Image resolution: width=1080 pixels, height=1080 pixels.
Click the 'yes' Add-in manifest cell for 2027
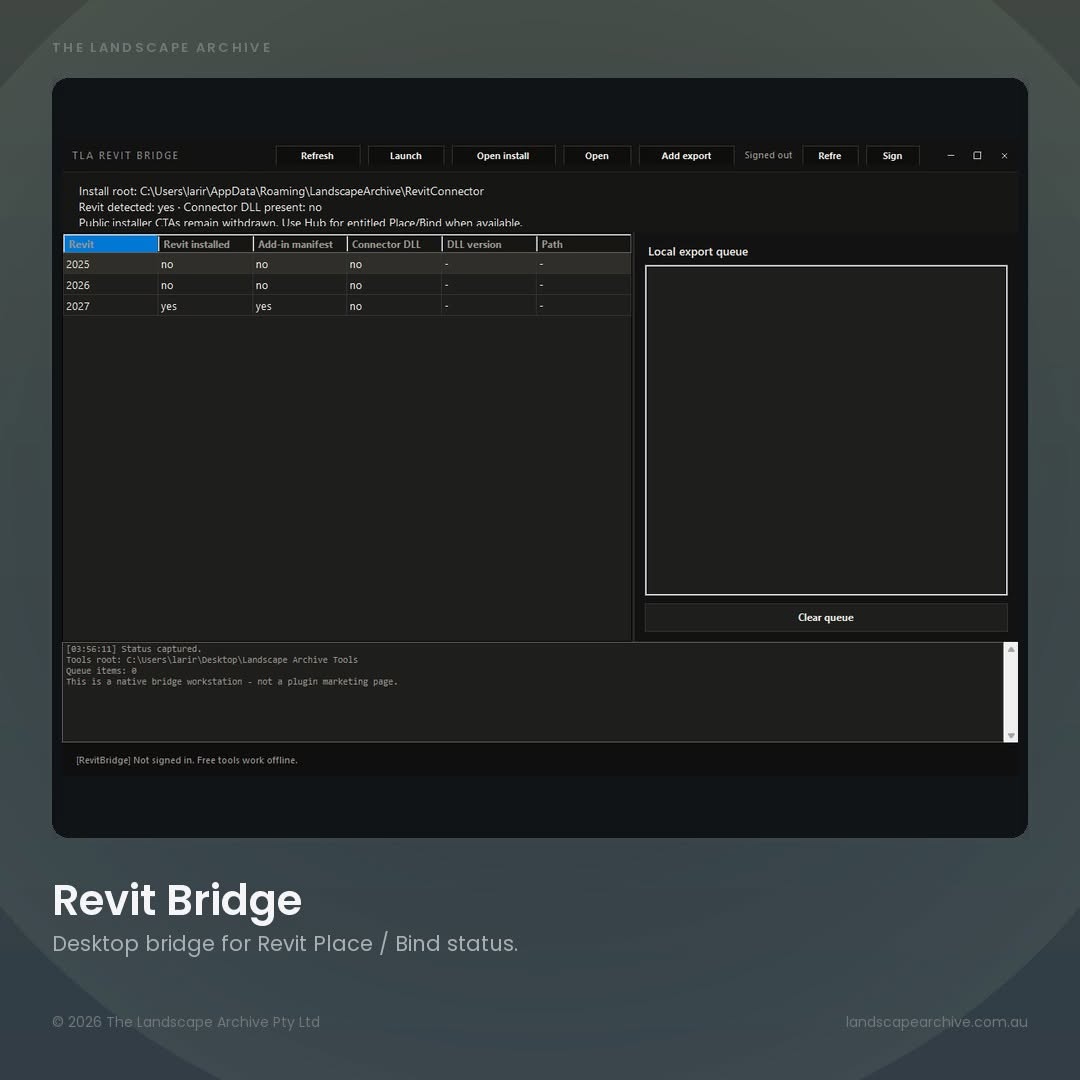click(x=300, y=306)
